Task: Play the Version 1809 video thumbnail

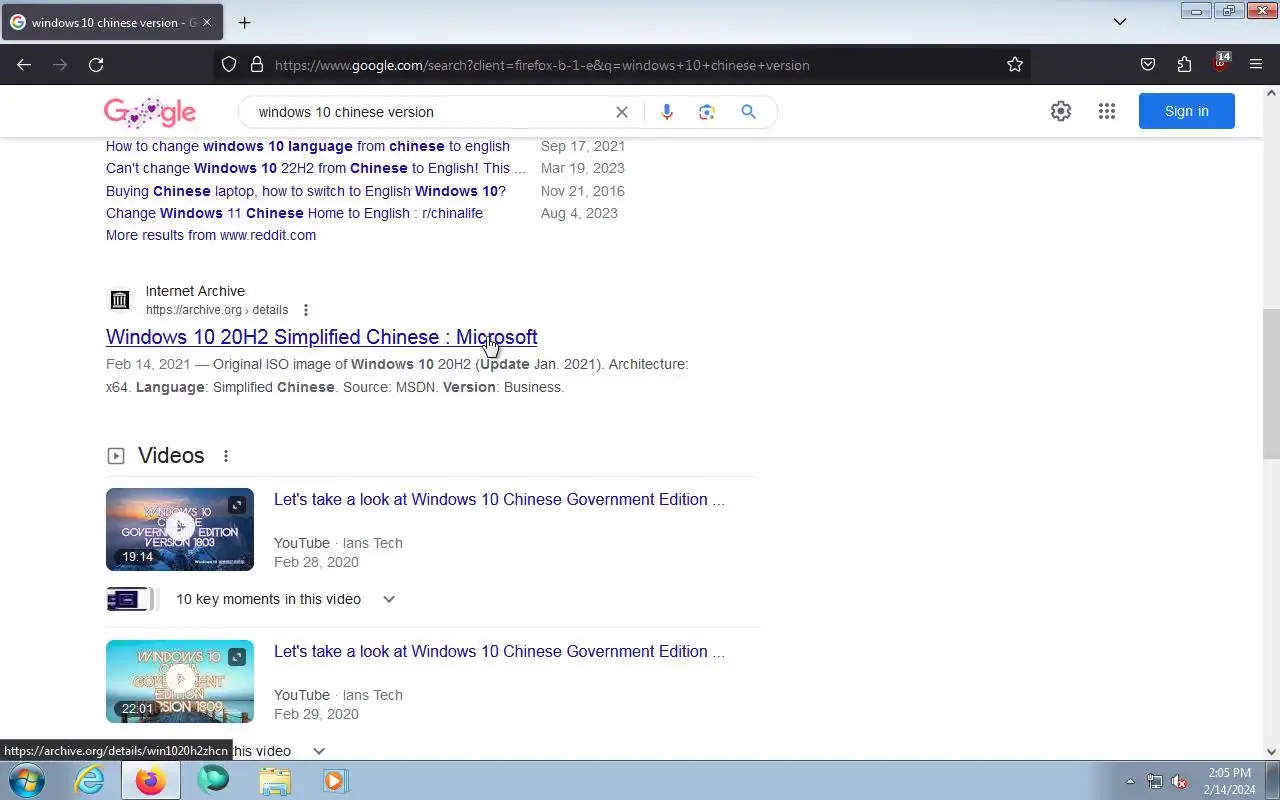Action: [180, 681]
